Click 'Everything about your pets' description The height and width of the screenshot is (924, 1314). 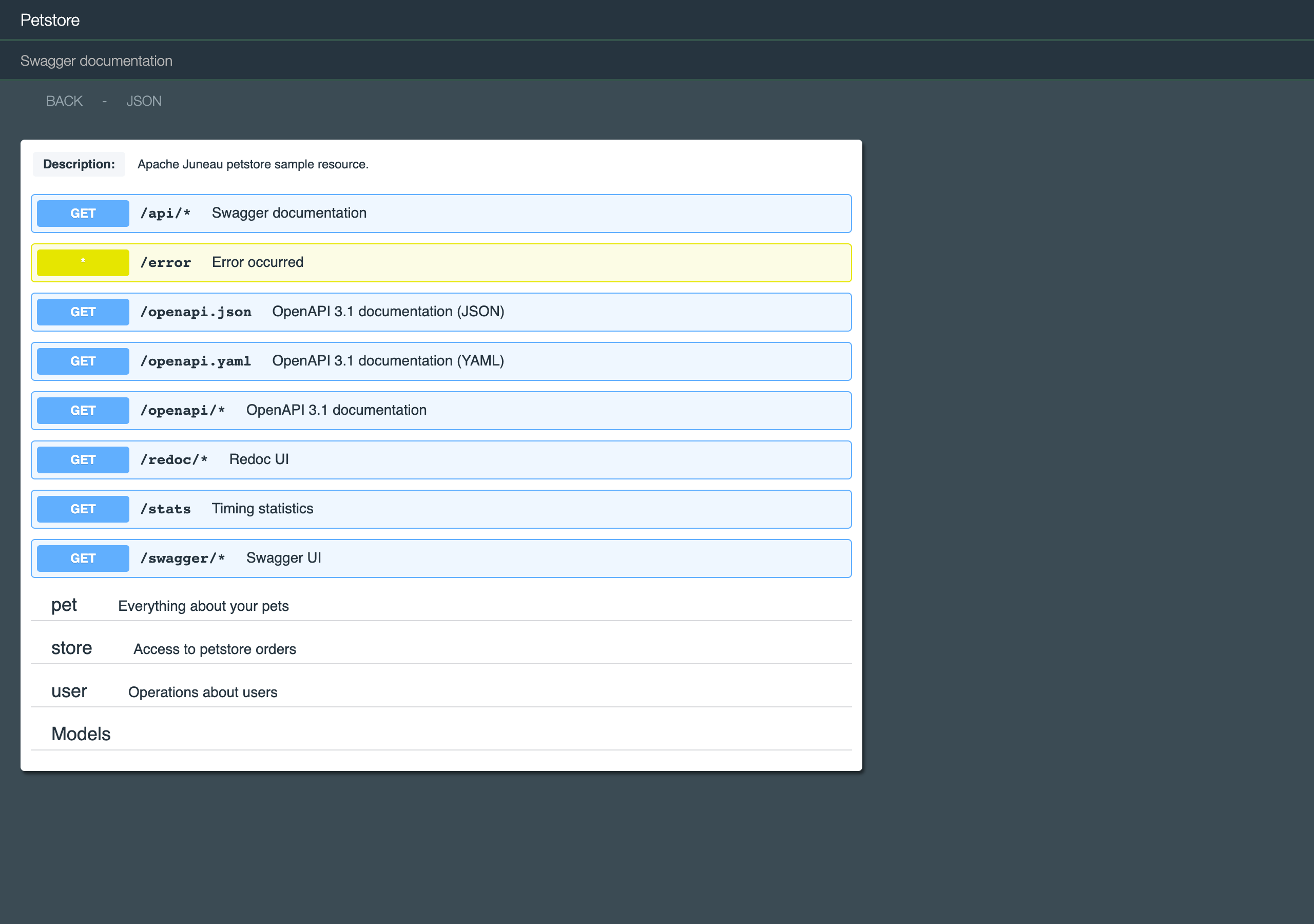pos(203,606)
